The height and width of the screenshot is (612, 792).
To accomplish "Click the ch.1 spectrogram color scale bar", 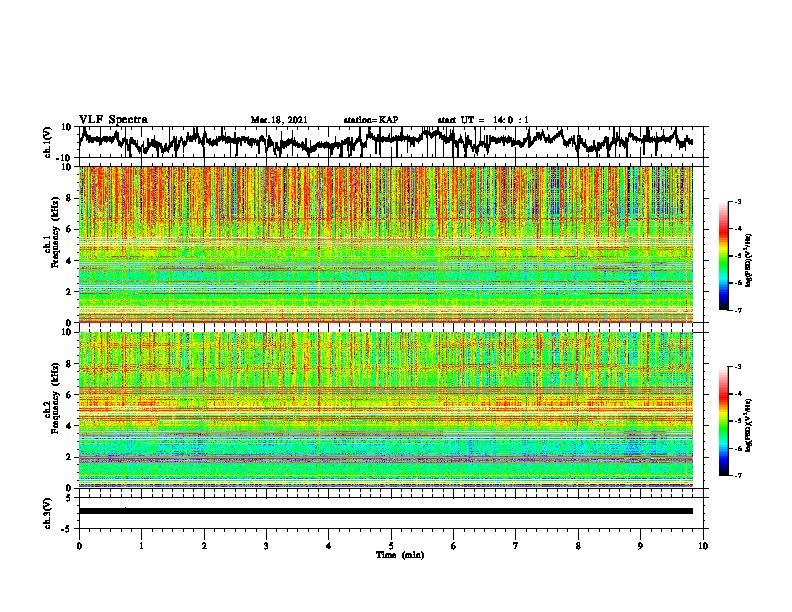I will 723,256.
